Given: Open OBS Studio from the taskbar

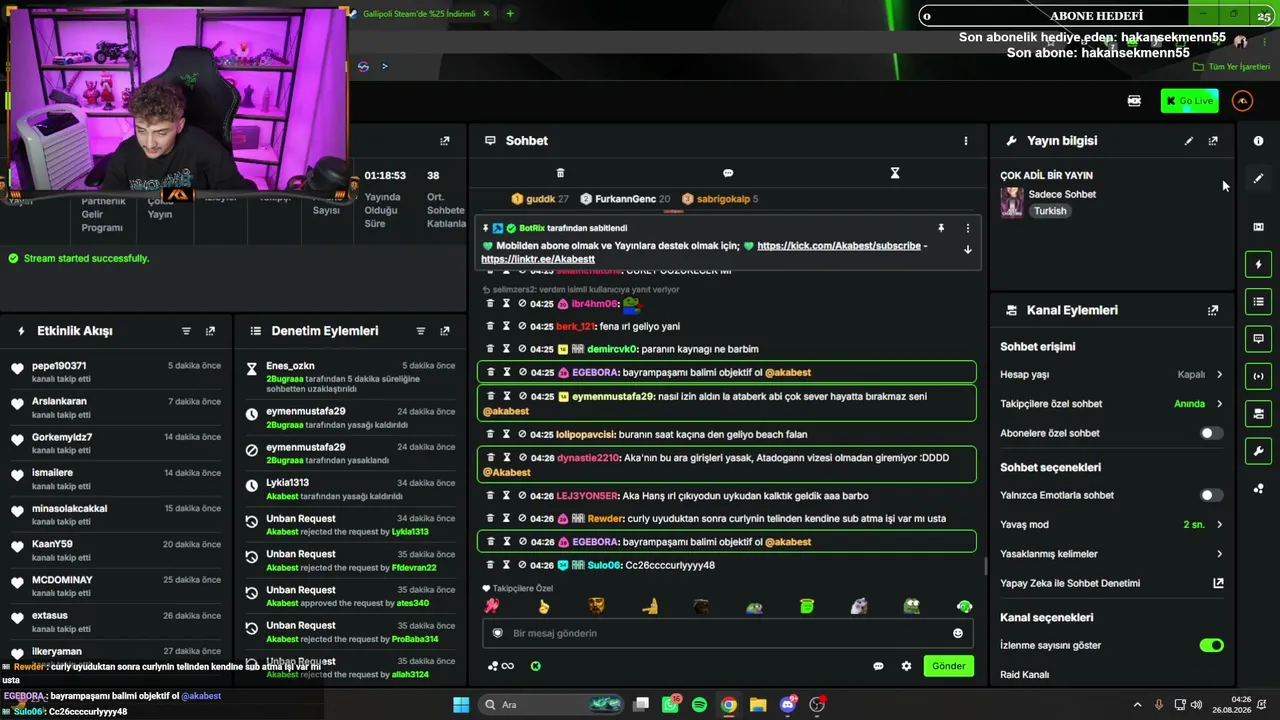Looking at the screenshot, I should pos(817,705).
